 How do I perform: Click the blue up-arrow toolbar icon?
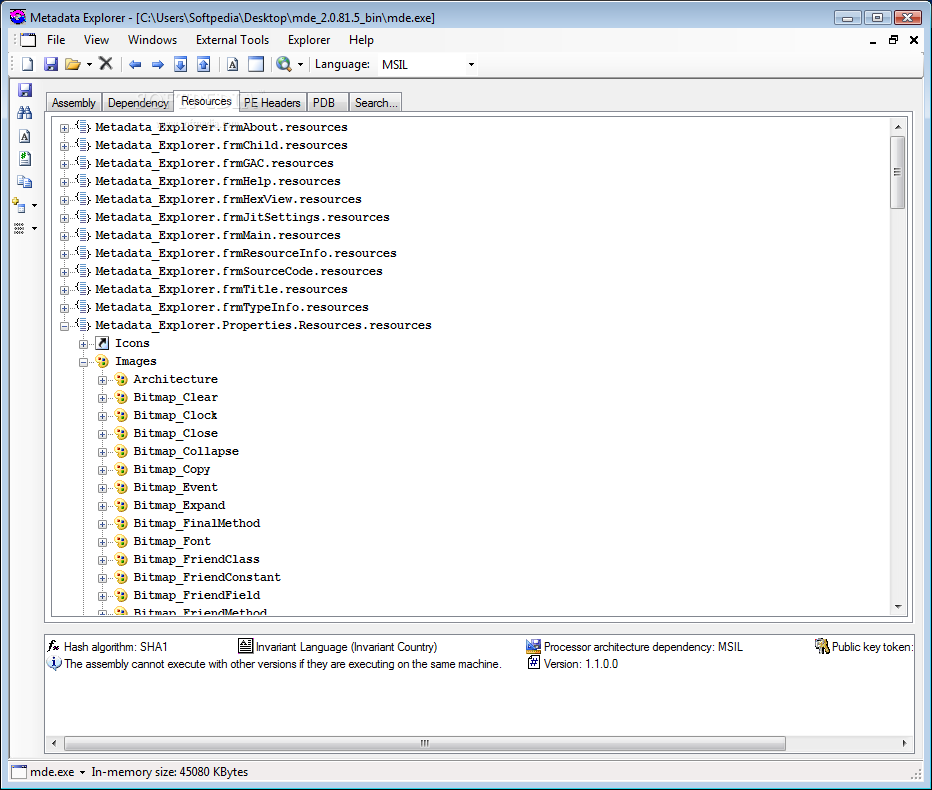[204, 64]
